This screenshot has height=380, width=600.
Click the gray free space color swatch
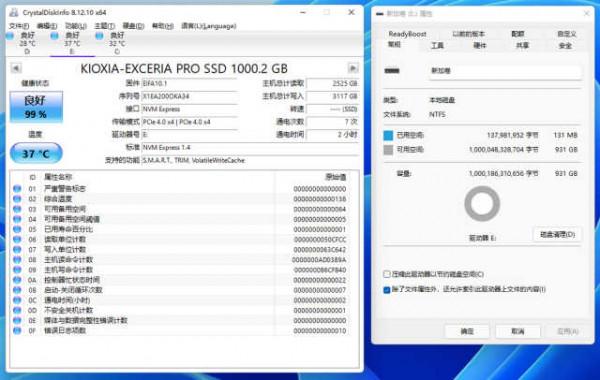click(388, 150)
